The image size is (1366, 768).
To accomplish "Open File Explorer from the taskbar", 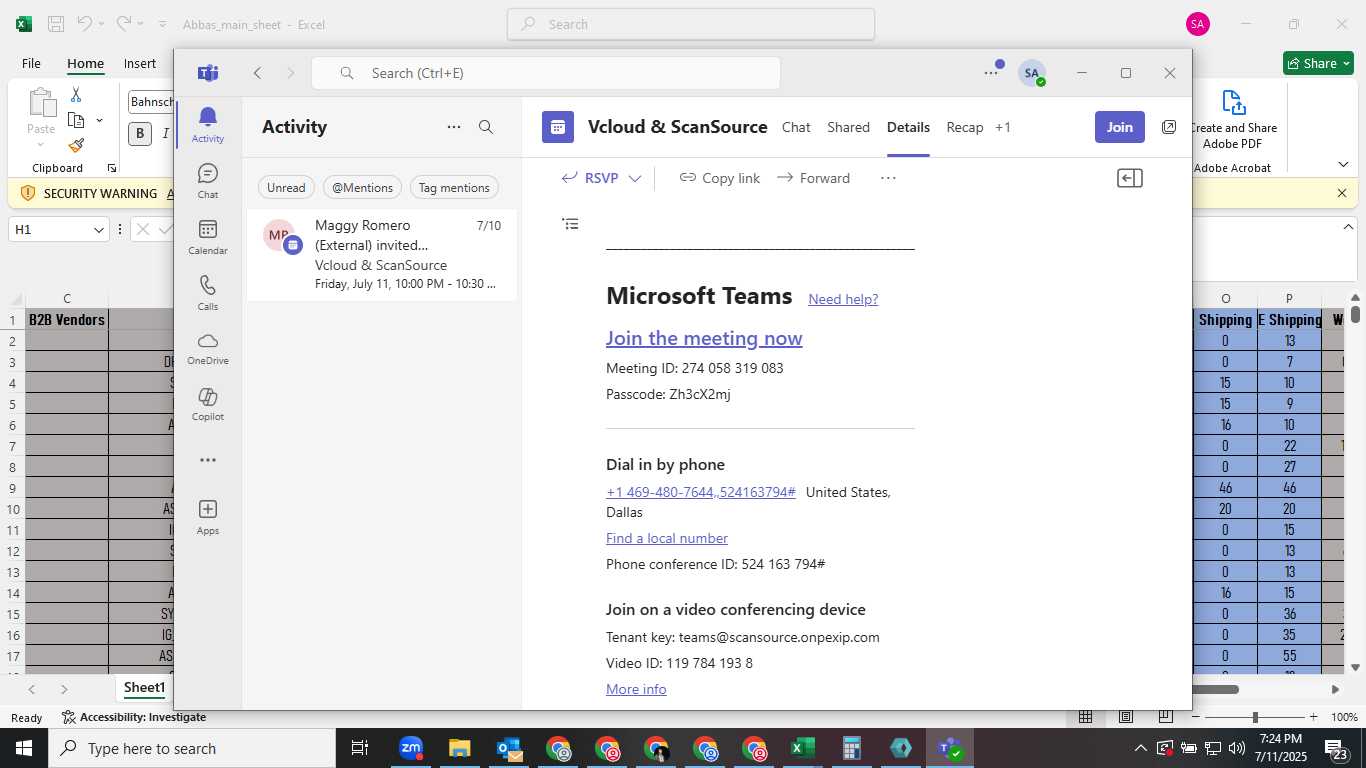I will click(x=460, y=748).
